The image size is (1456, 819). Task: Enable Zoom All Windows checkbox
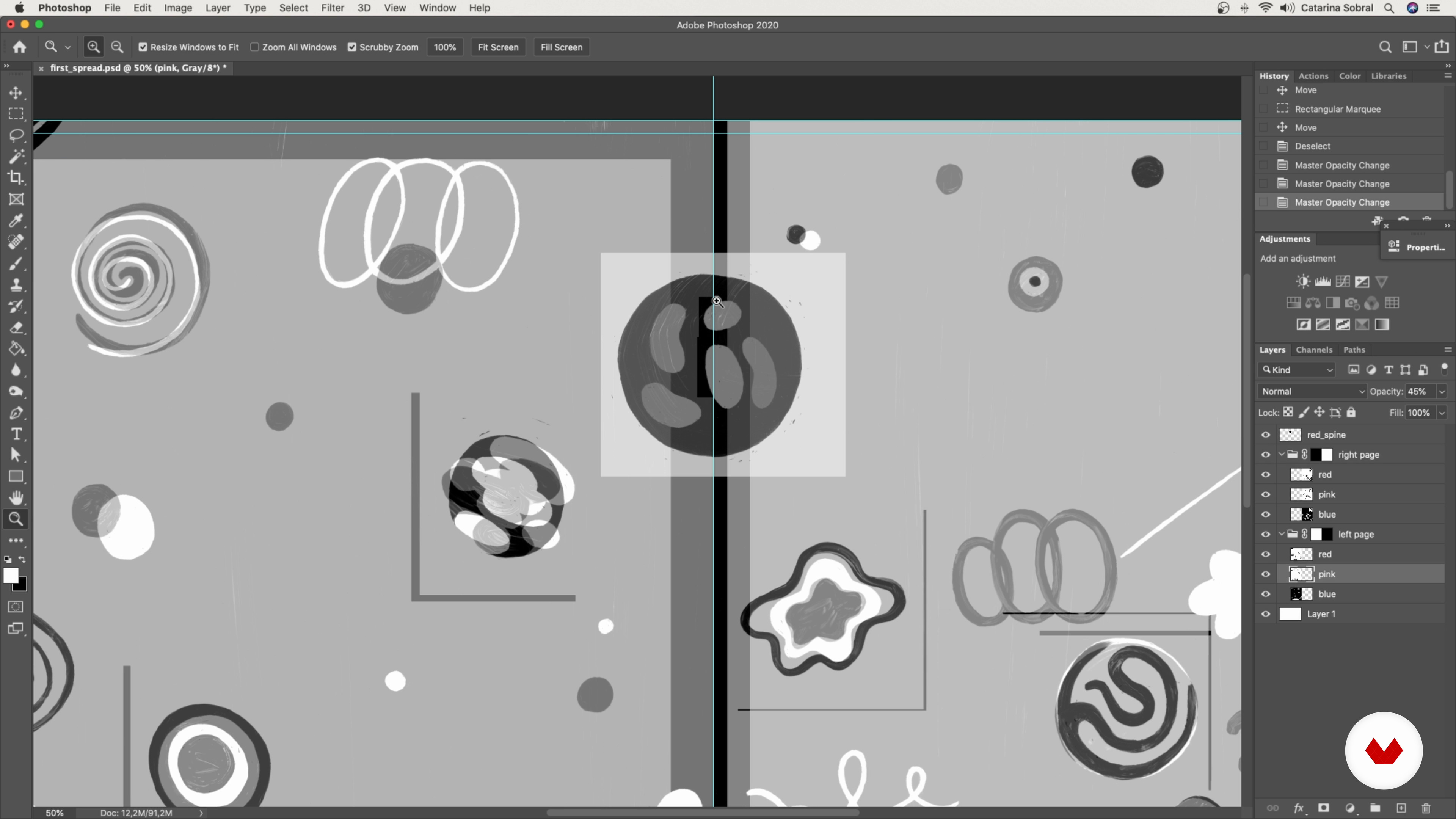pyautogui.click(x=254, y=47)
